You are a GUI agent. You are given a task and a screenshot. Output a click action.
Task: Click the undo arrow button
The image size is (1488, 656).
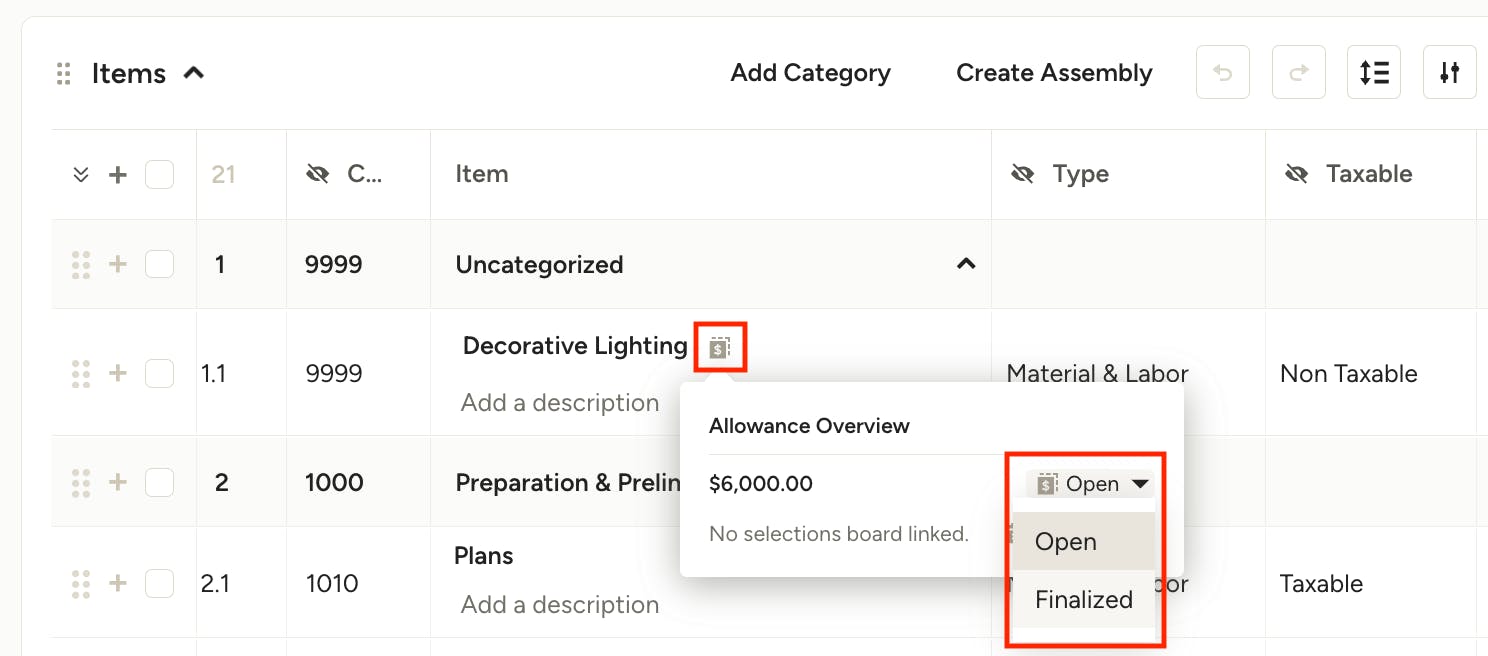1222,73
